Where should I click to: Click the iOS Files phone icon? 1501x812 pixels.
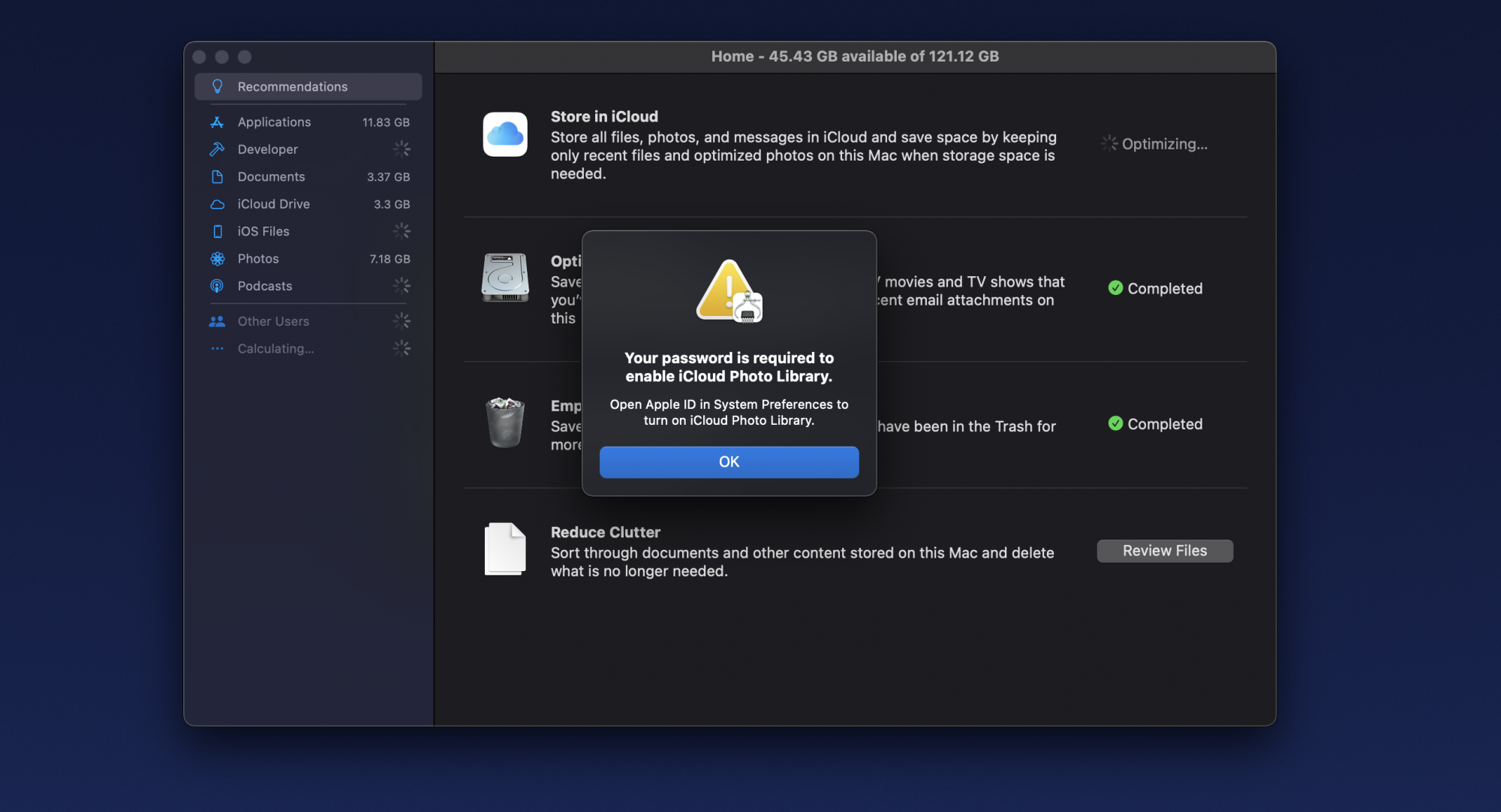click(x=217, y=232)
